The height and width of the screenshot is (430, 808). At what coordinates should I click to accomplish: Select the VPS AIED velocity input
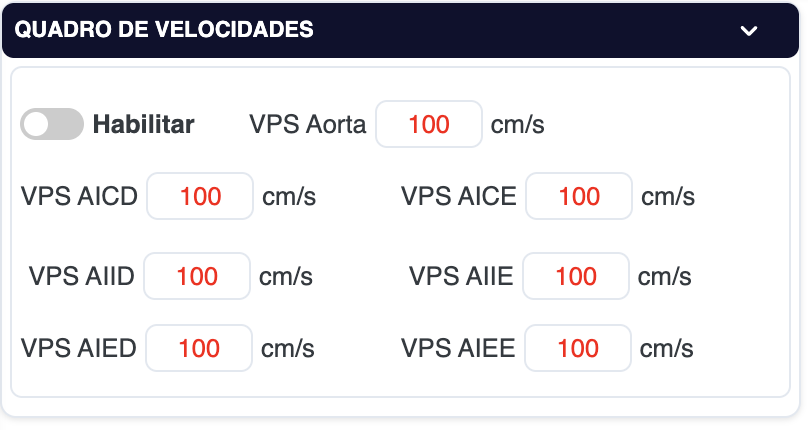pos(199,349)
